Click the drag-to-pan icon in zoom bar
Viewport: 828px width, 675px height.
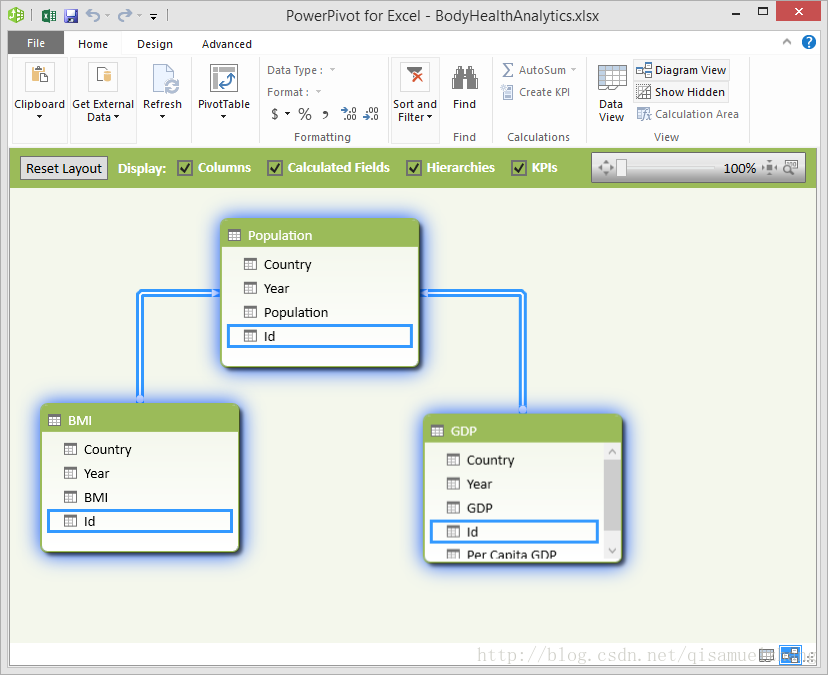605,168
